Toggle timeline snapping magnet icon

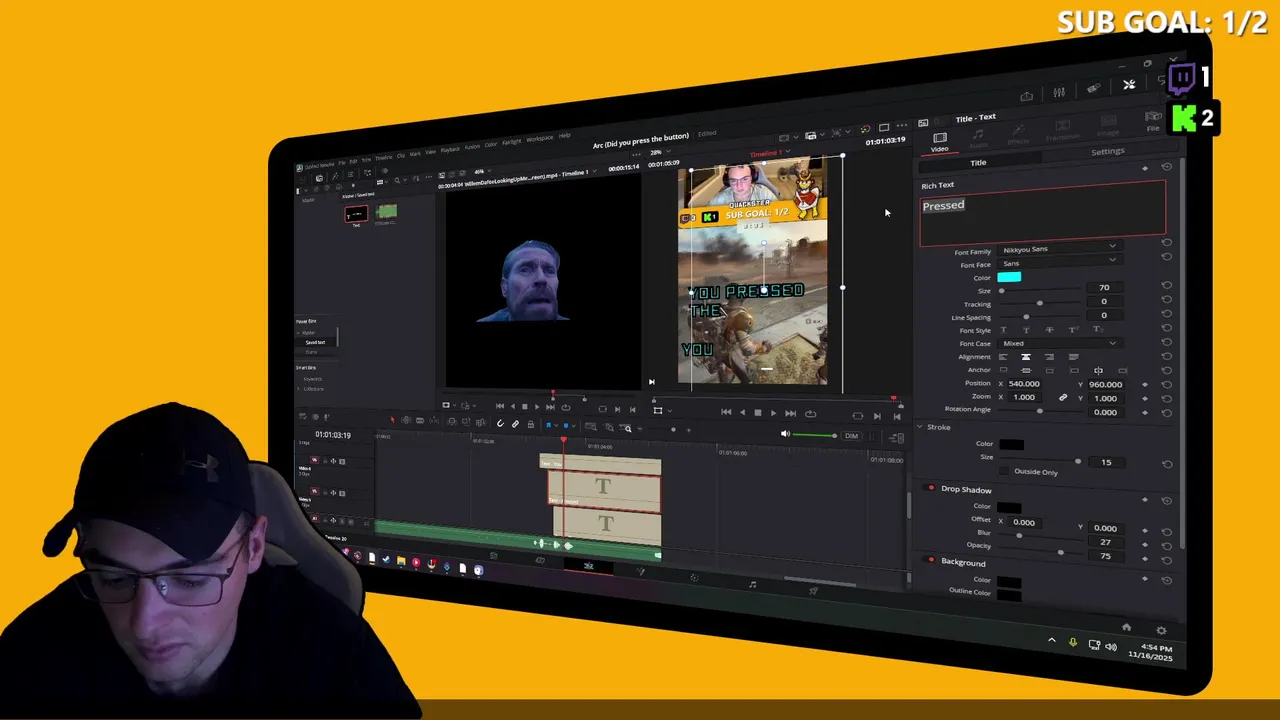tap(501, 423)
